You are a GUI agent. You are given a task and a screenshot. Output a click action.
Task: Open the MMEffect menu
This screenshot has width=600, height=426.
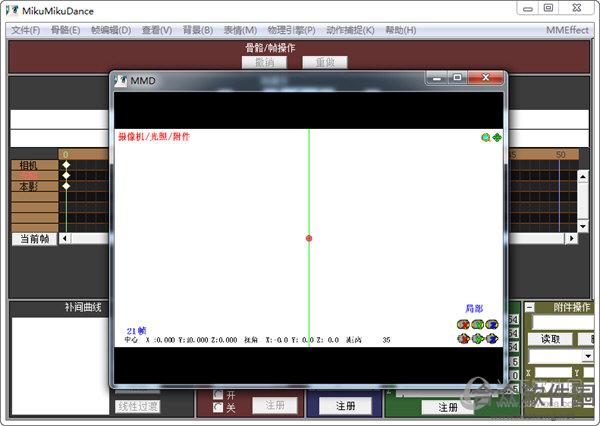pos(567,30)
